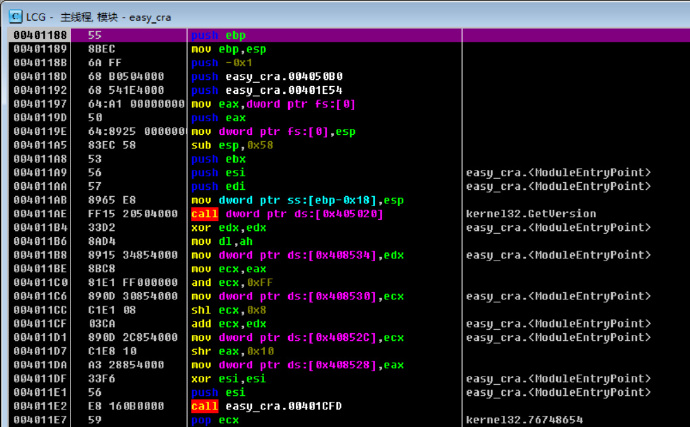Viewport: 690px width, 427px height.
Task: Click the 'xor esi,esi' instruction
Action: [x=228, y=379]
